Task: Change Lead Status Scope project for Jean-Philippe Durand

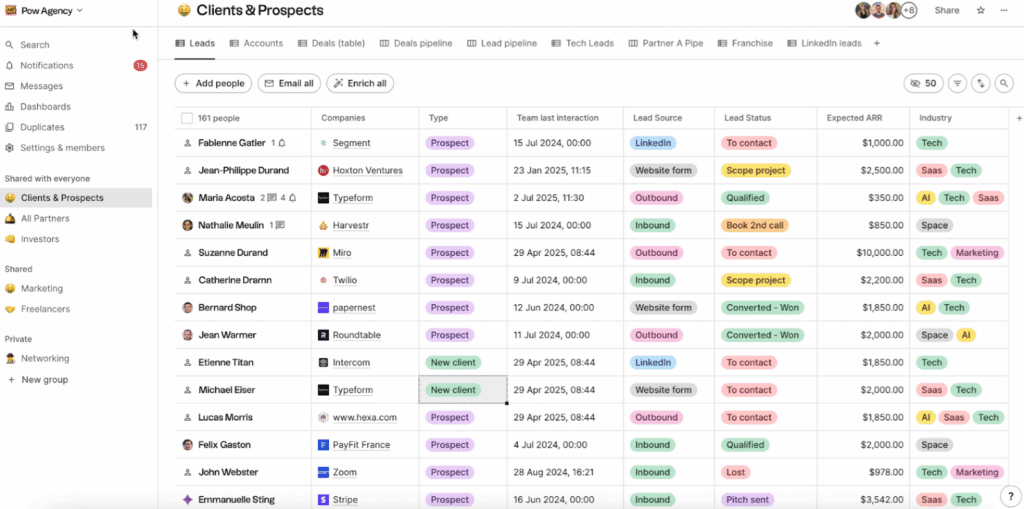Action: click(756, 171)
